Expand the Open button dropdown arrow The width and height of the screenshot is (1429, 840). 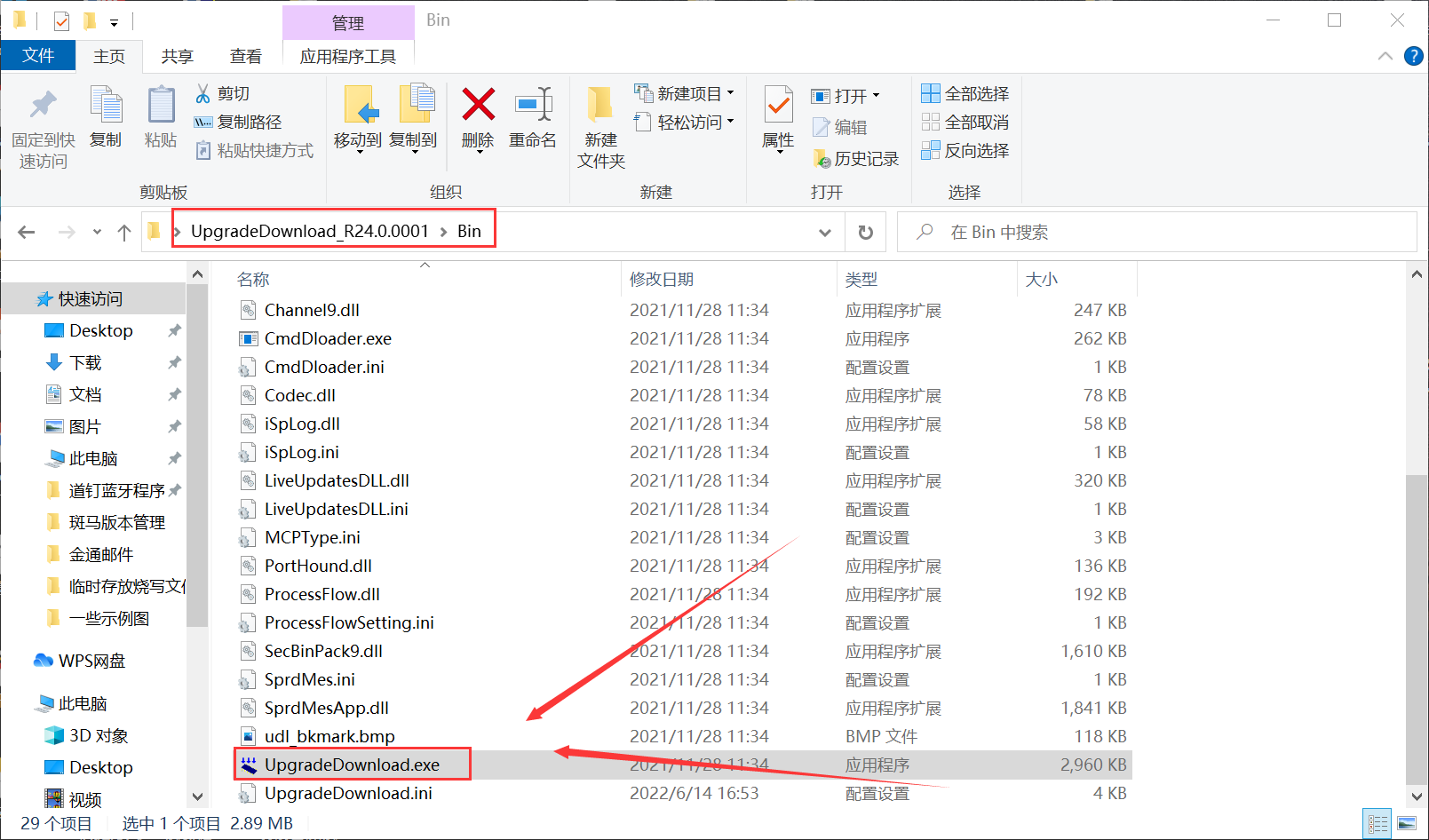(877, 95)
